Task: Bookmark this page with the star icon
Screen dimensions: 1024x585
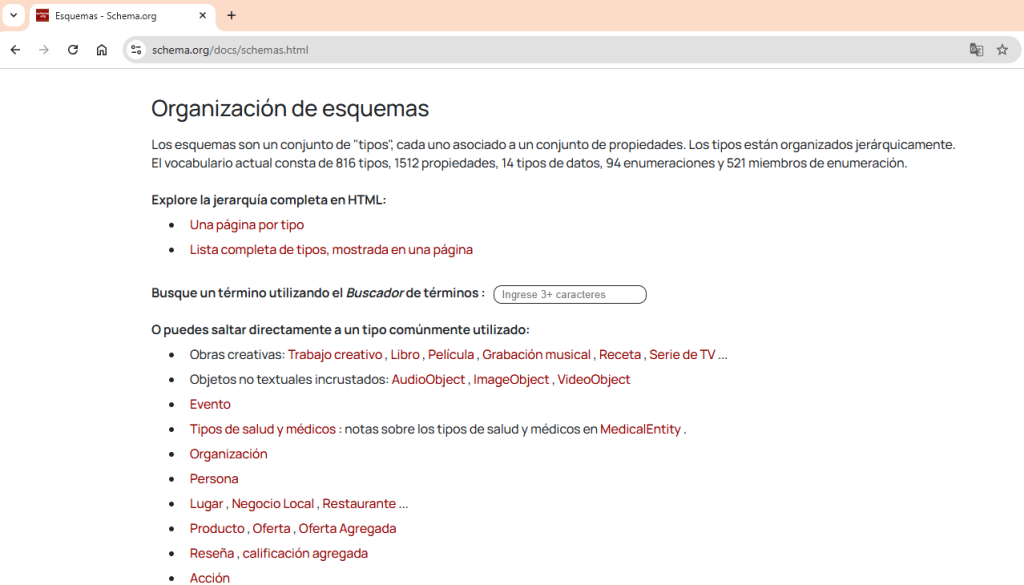Action: coord(1002,50)
